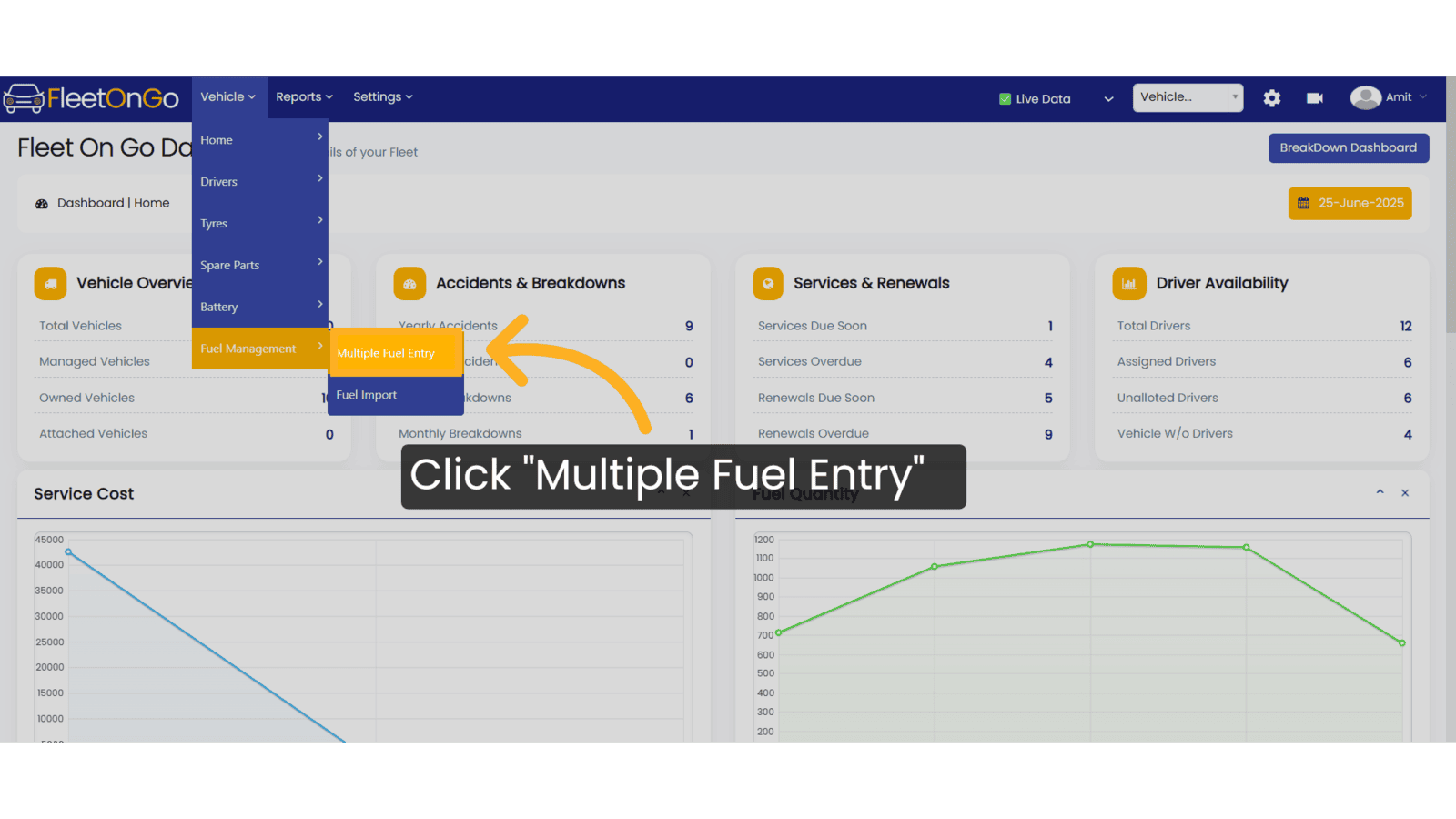Viewport: 1456px width, 819px height.
Task: Click the Driver Availability chart icon
Action: click(1128, 284)
